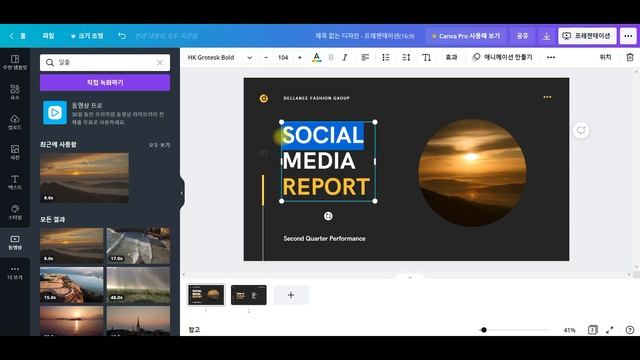Click the Effects button
This screenshot has height=360, width=640.
[451, 58]
